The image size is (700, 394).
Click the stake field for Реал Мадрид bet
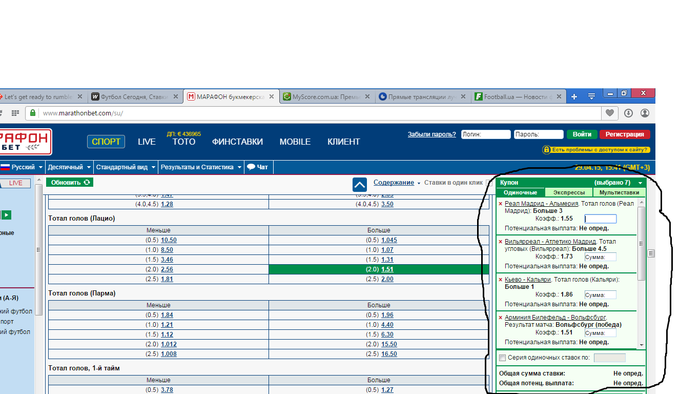coord(600,219)
